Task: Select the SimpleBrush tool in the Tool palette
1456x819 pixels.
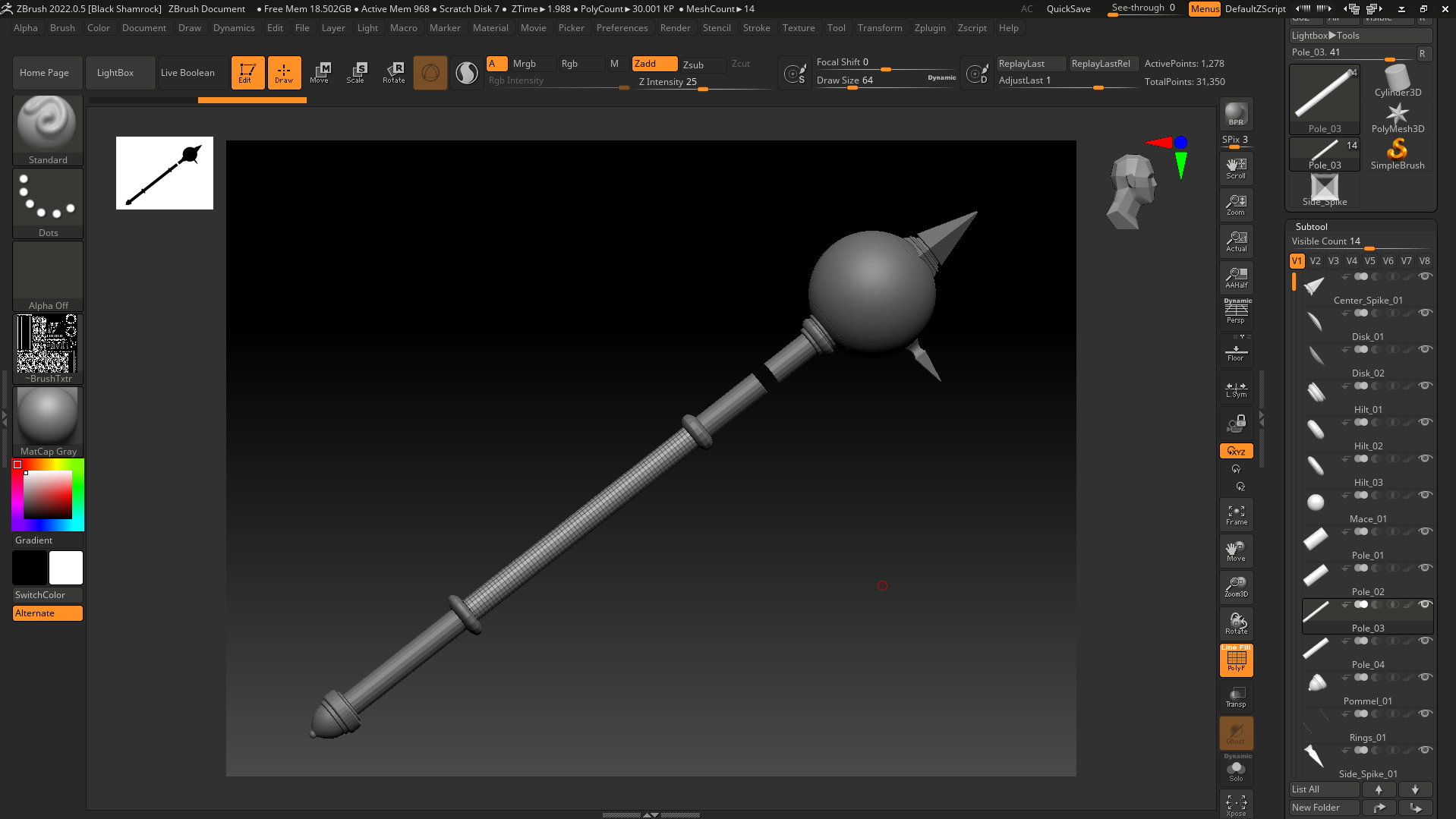Action: (1398, 152)
